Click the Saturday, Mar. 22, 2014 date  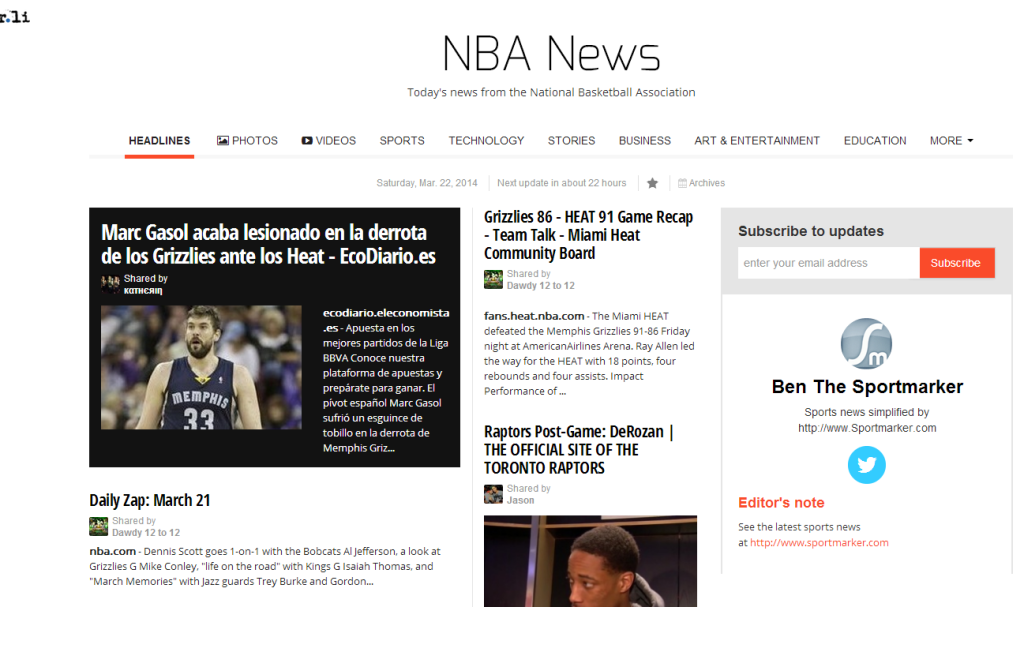pyautogui.click(x=427, y=184)
